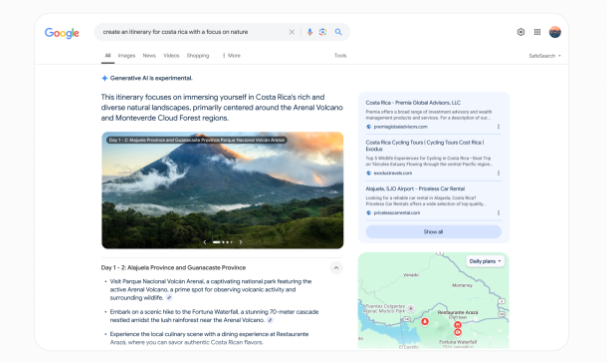Open the Costa Rica Cycling Tours link
Image resolution: width=607 pixels, height=363 pixels.
[425, 146]
